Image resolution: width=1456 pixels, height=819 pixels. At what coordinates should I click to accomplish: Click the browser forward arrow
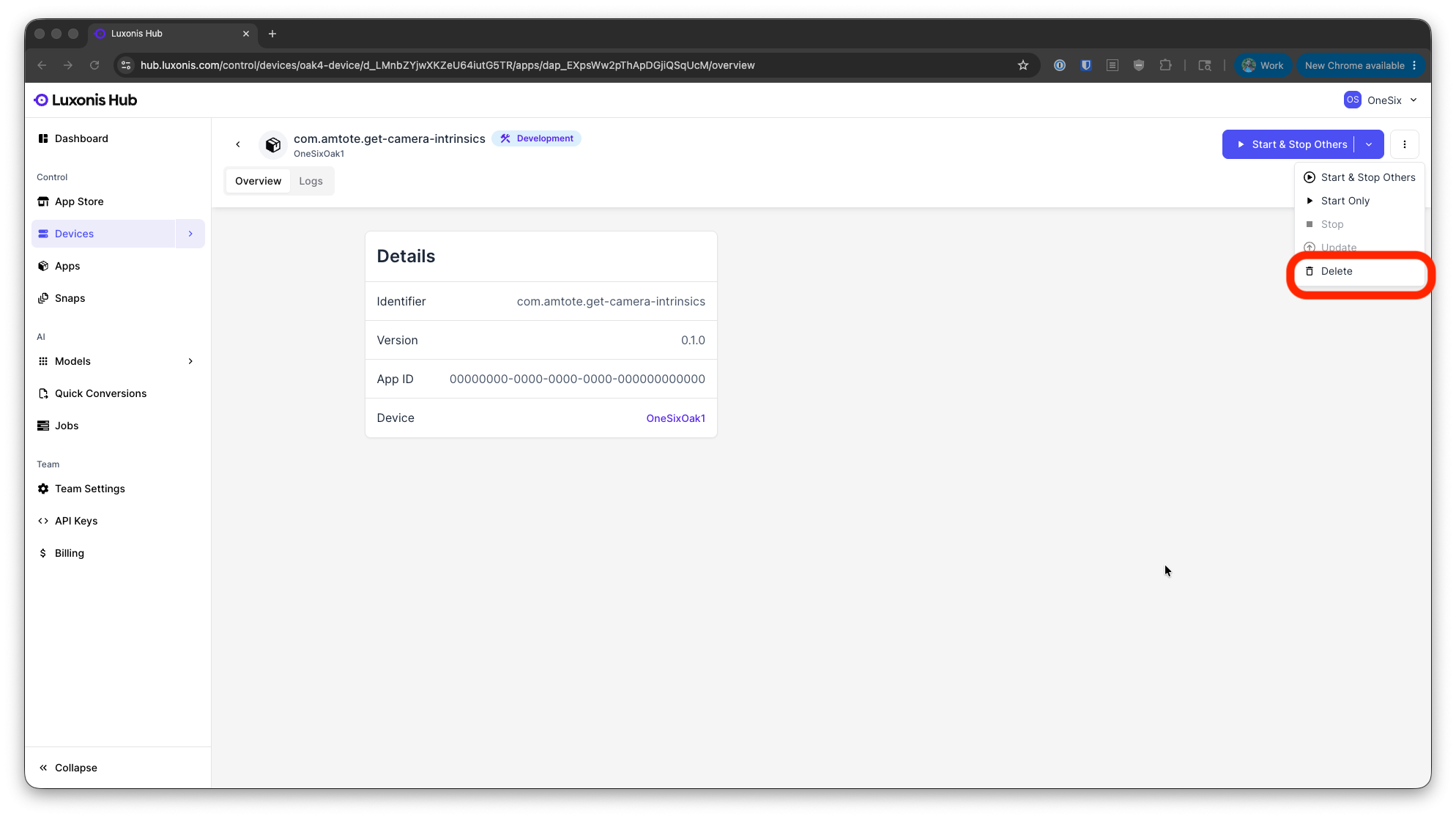(68, 65)
